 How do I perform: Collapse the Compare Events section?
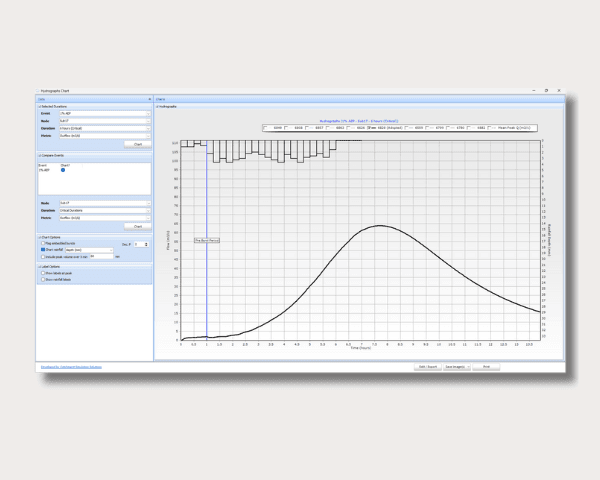40,155
